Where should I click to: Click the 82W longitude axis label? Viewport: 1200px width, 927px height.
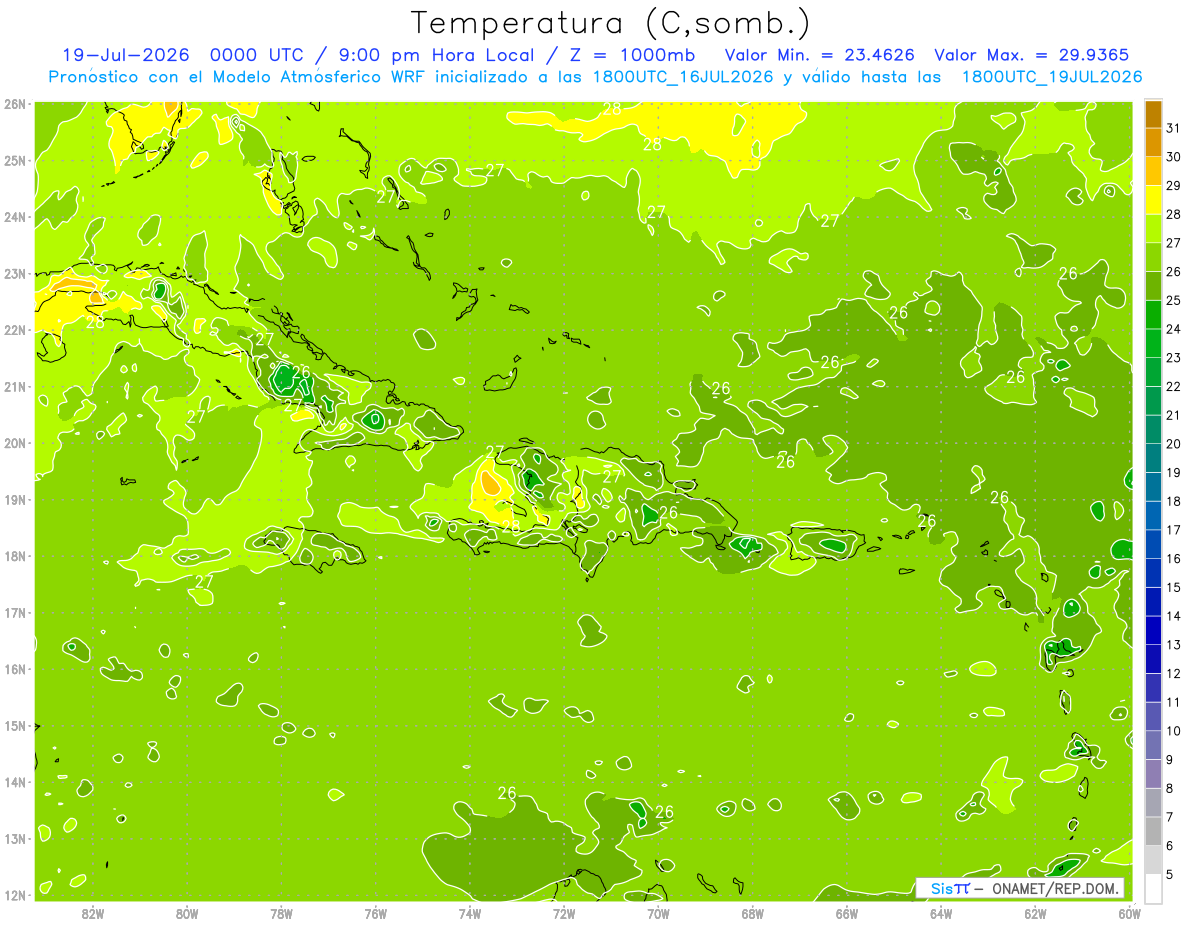(93, 913)
